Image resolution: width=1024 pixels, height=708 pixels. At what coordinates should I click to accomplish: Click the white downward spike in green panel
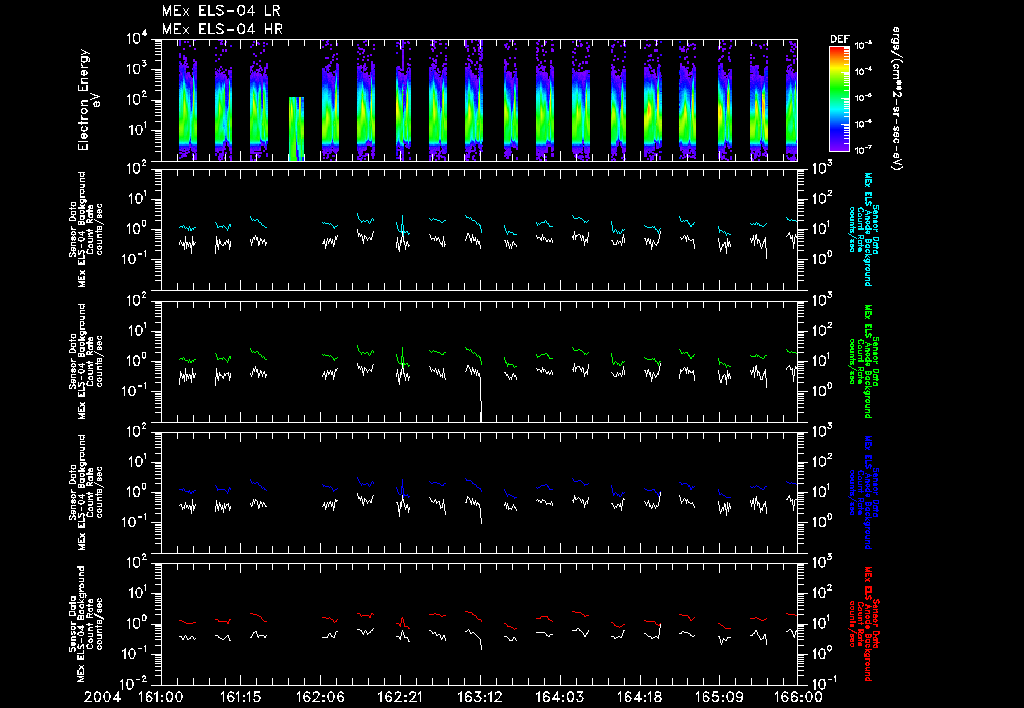coord(481,396)
